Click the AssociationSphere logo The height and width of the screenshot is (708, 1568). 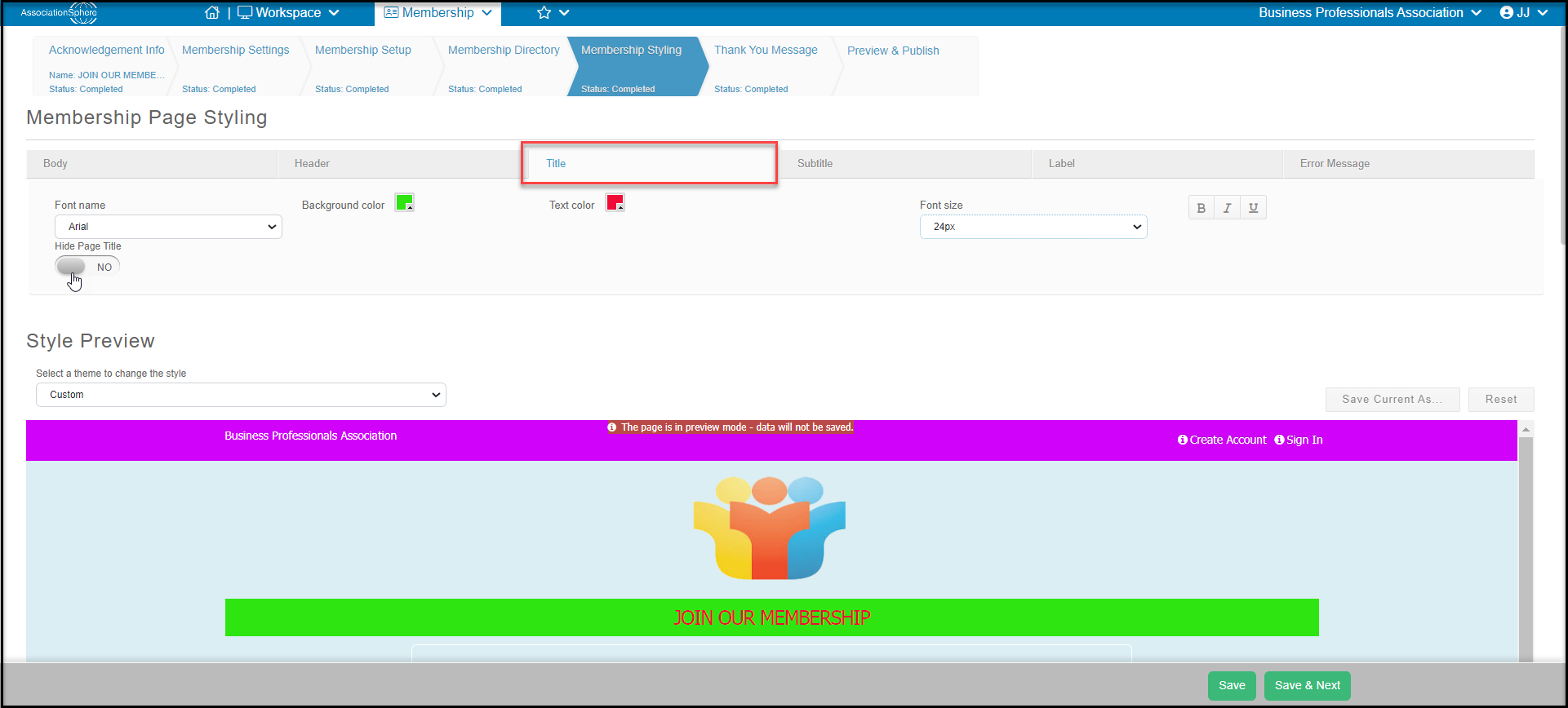pos(60,13)
